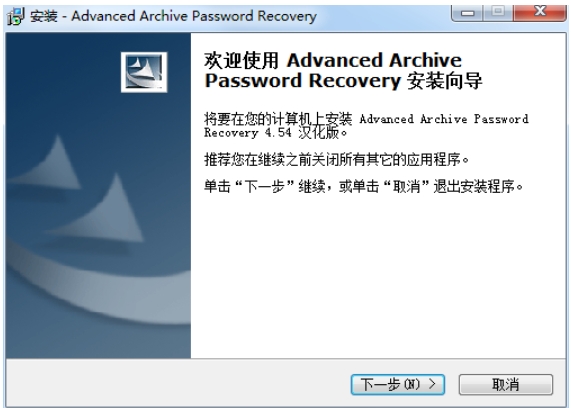Click the curved swoosh graphic in the banner

[98, 288]
